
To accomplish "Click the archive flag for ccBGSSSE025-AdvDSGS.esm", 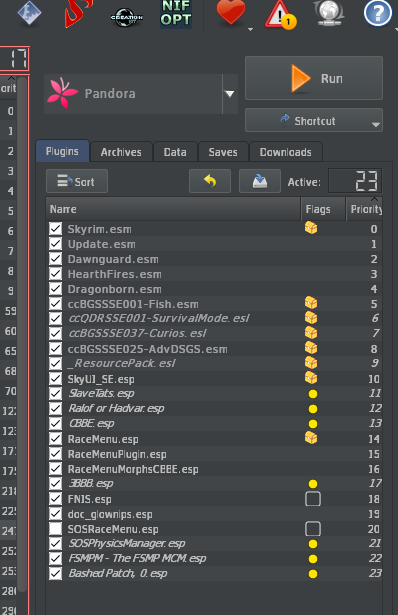I will 311,348.
